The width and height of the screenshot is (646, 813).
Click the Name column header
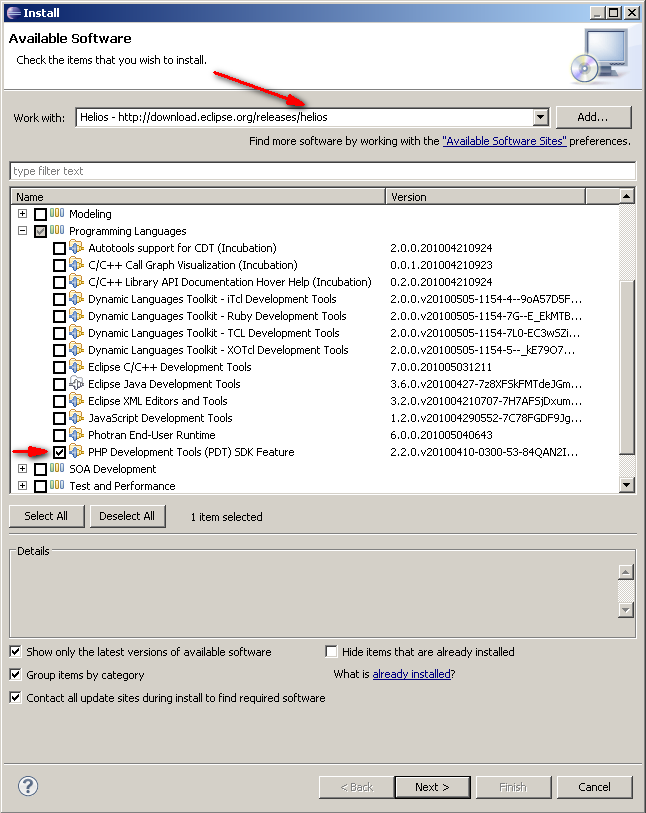tap(199, 197)
